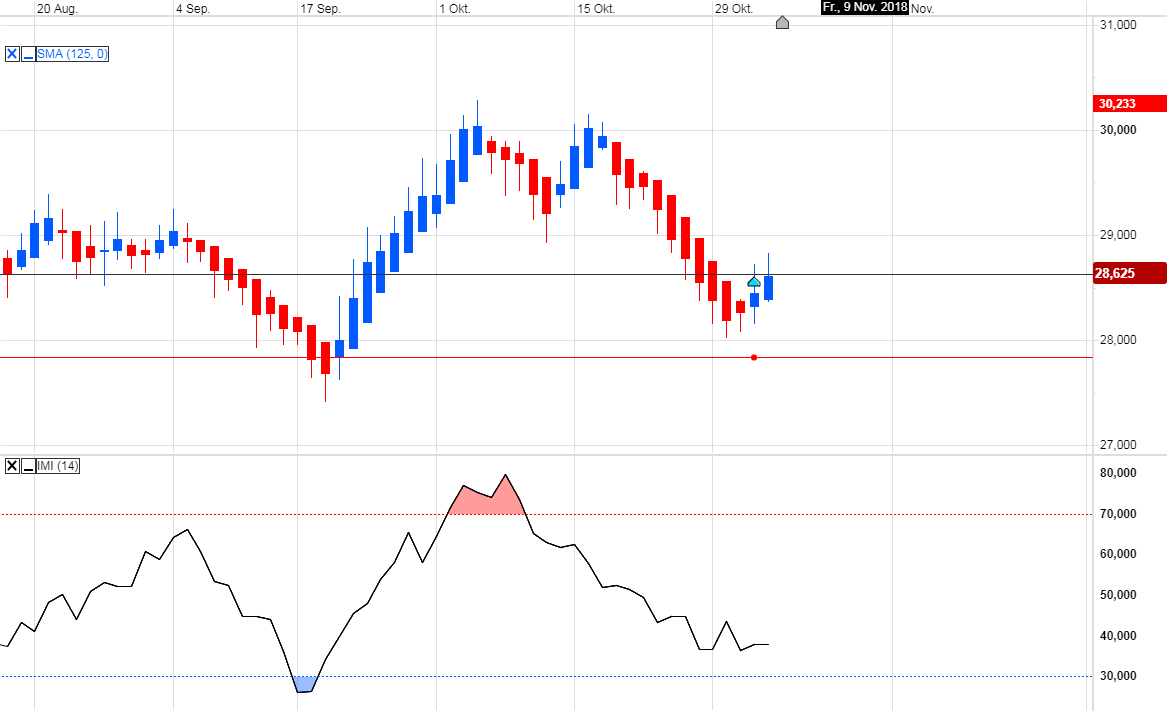
Task: Click the red 30,233 price flag
Action: tap(1129, 102)
